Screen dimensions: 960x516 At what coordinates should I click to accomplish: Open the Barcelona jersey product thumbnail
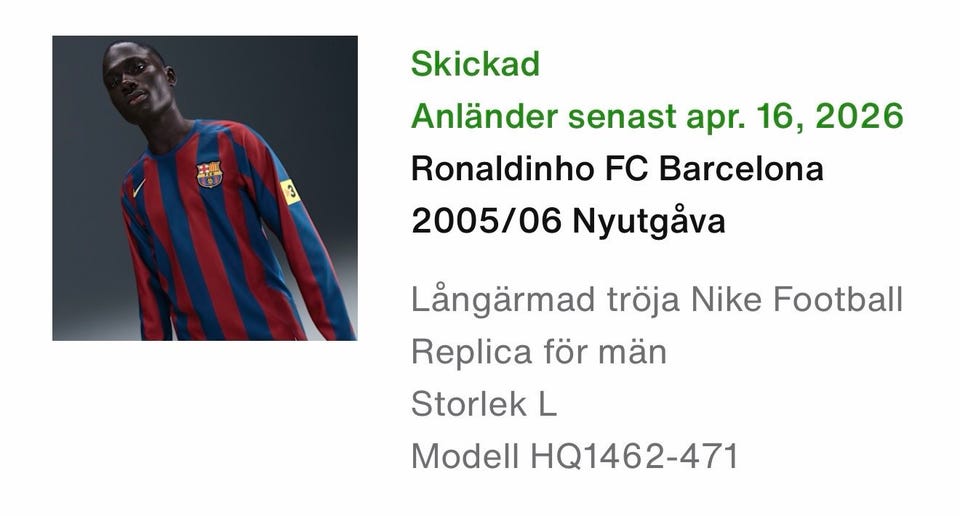[x=204, y=188]
